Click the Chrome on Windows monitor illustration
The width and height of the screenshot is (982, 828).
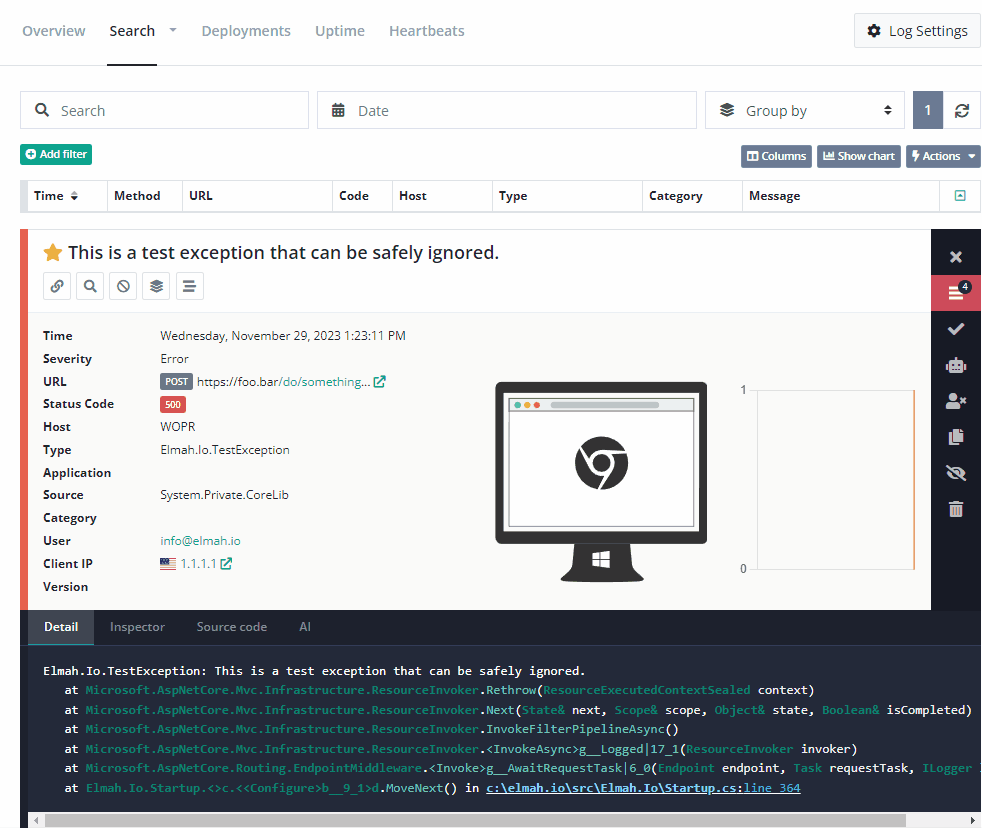pos(601,482)
